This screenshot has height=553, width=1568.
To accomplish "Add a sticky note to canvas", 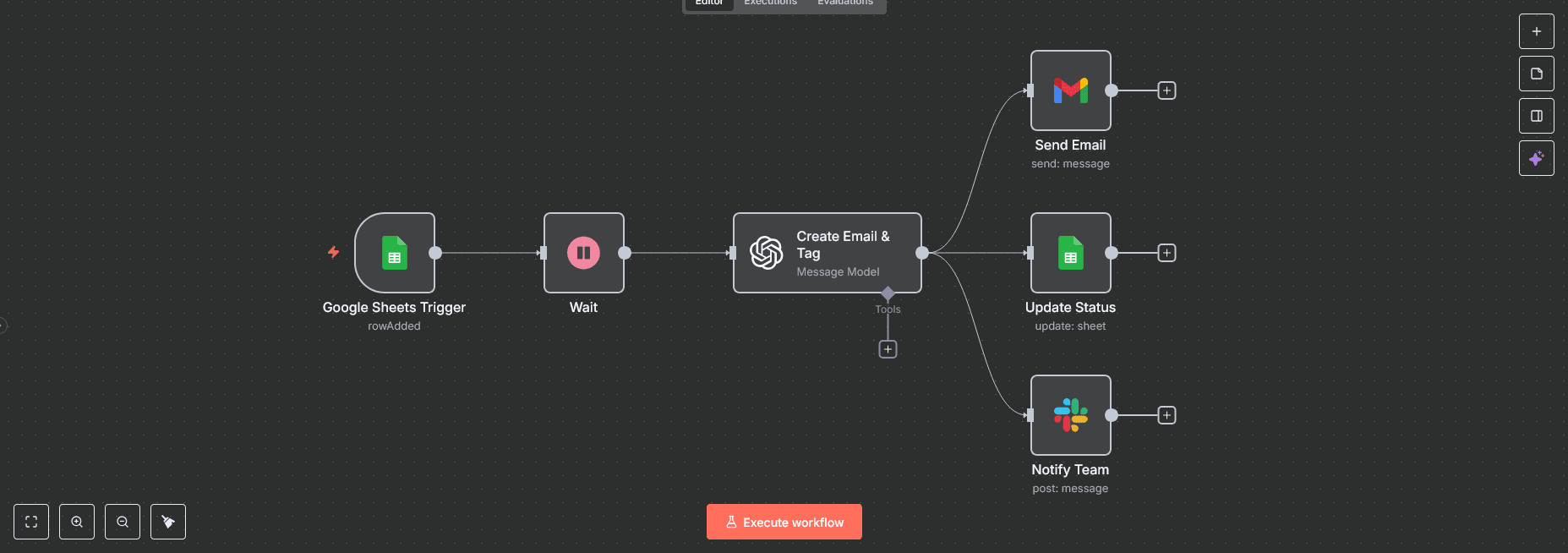I will click(1536, 74).
